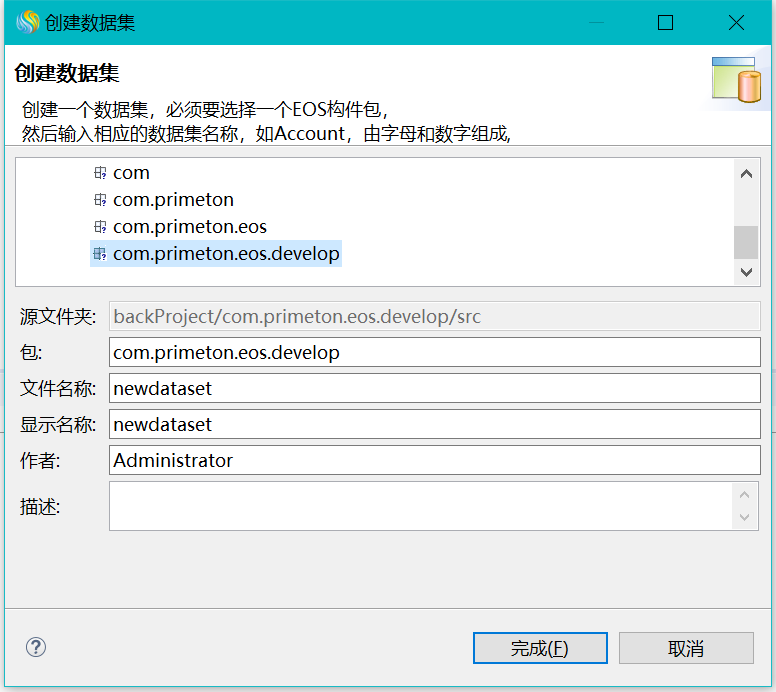The height and width of the screenshot is (692, 776).
Task: Focus the 文件名称 input field
Action: (434, 388)
